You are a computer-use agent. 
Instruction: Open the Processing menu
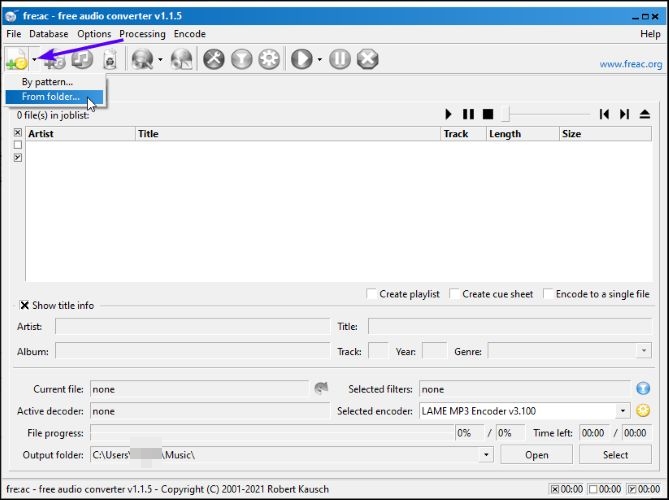point(142,34)
